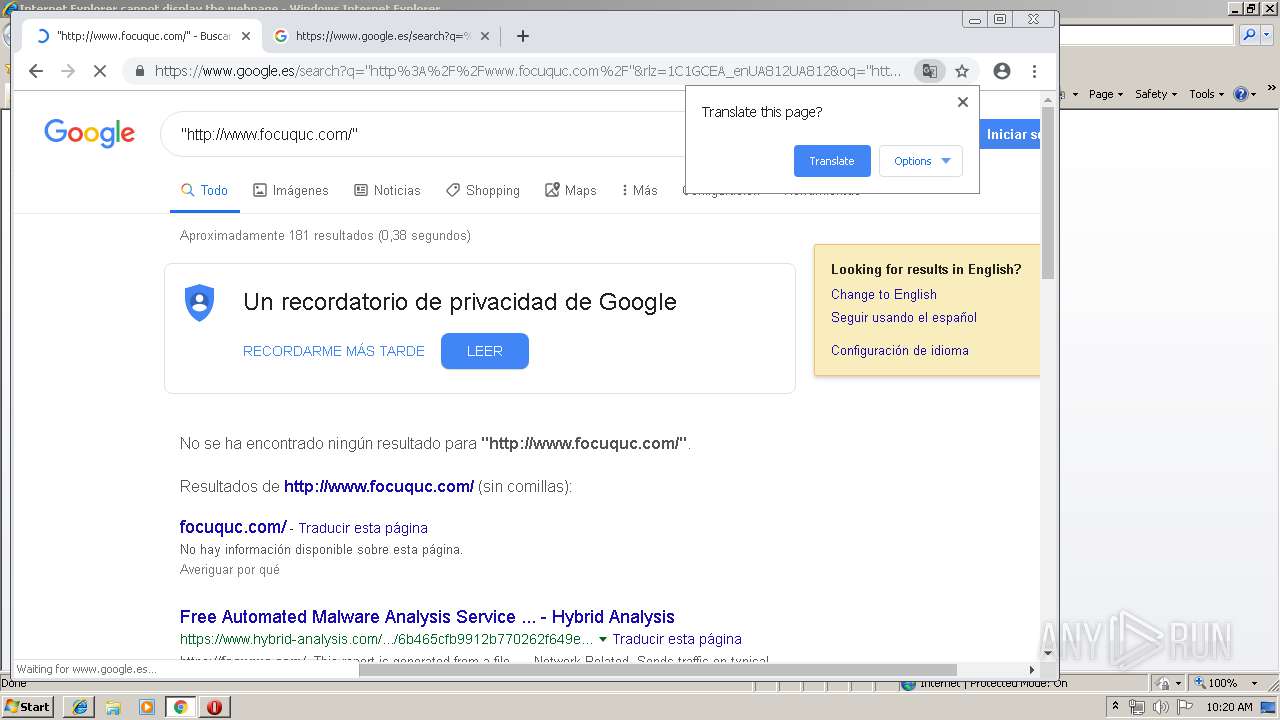Expand the hybrid-analysis result URL dropdown arrow
Image resolution: width=1280 pixels, height=720 pixels.
603,639
